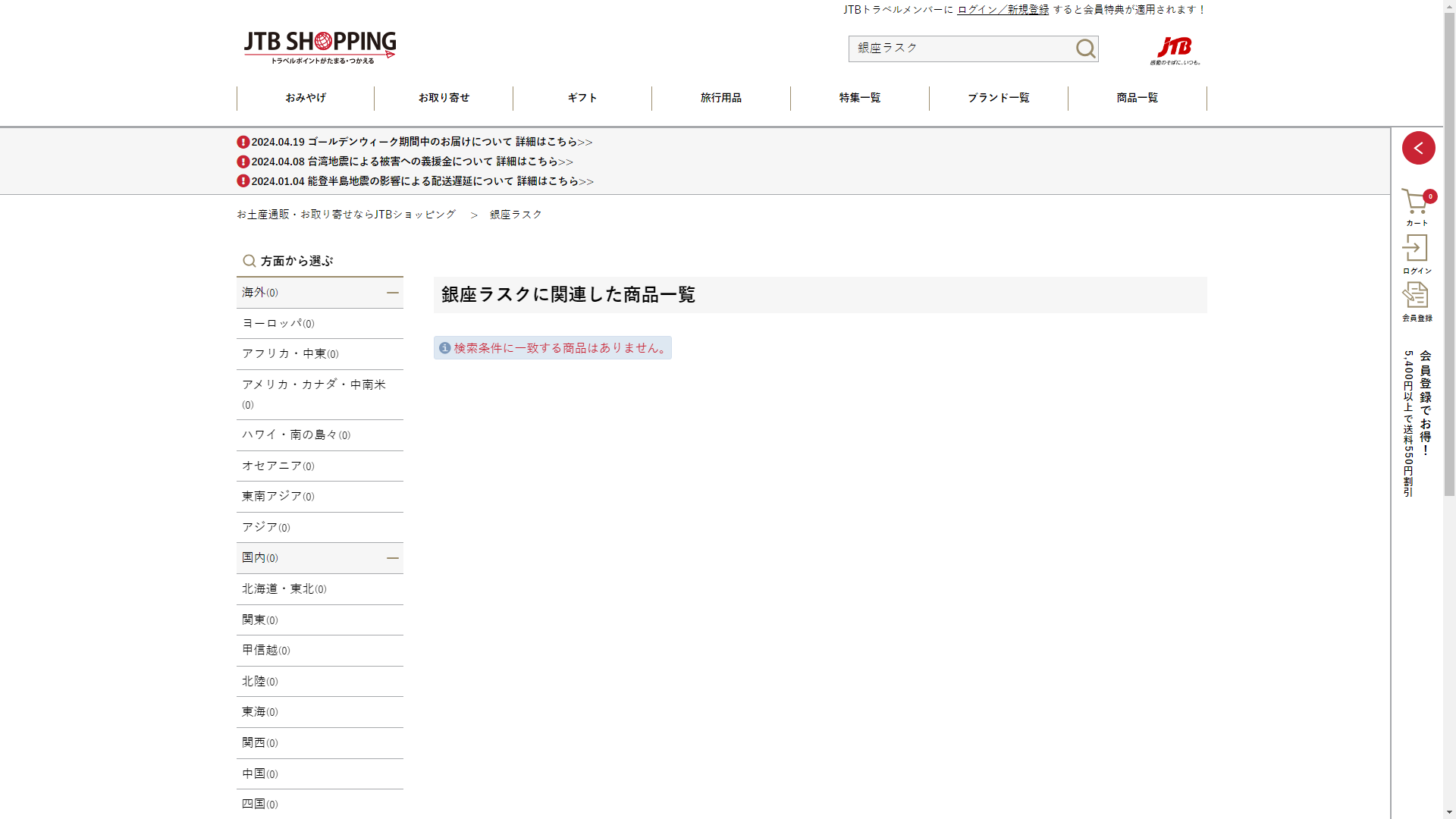Select the 関東 region filter
Viewport: 1456px width, 819px height.
point(259,620)
